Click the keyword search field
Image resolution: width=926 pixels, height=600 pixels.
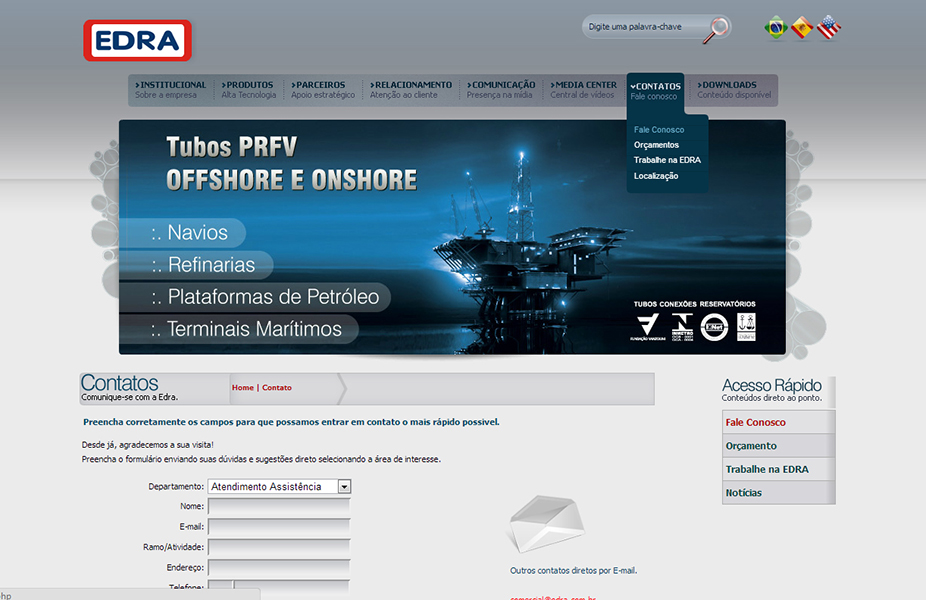pos(644,27)
